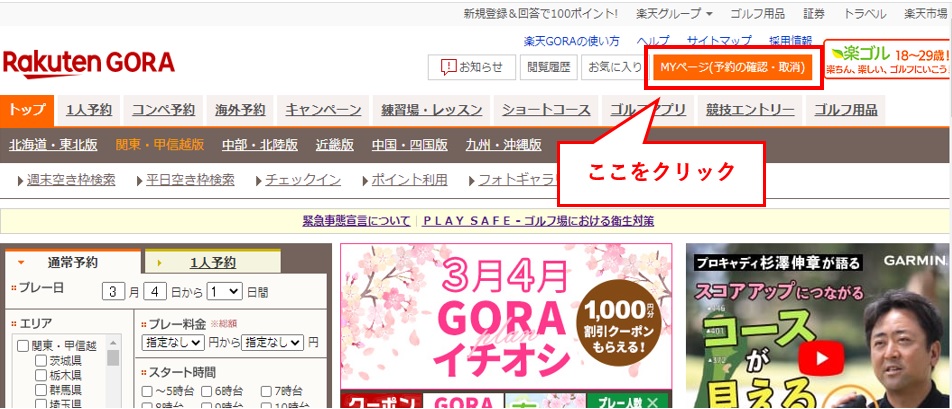Open the 日間 day-count dropdown
The width and height of the screenshot is (952, 409).
click(x=225, y=291)
